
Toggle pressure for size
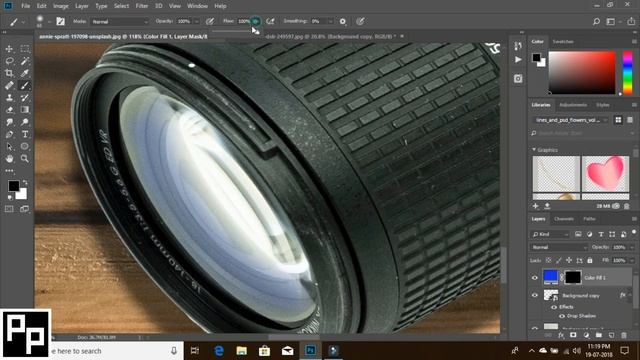[360, 21]
